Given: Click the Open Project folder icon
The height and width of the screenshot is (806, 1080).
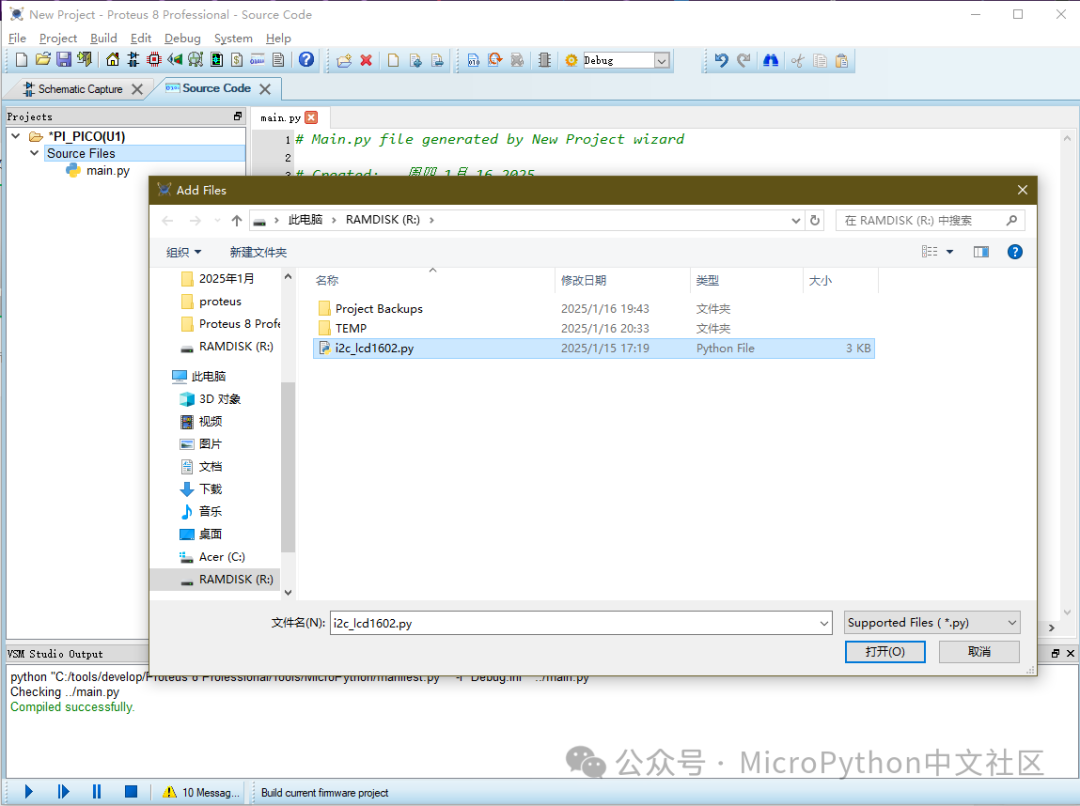Looking at the screenshot, I should (43, 60).
